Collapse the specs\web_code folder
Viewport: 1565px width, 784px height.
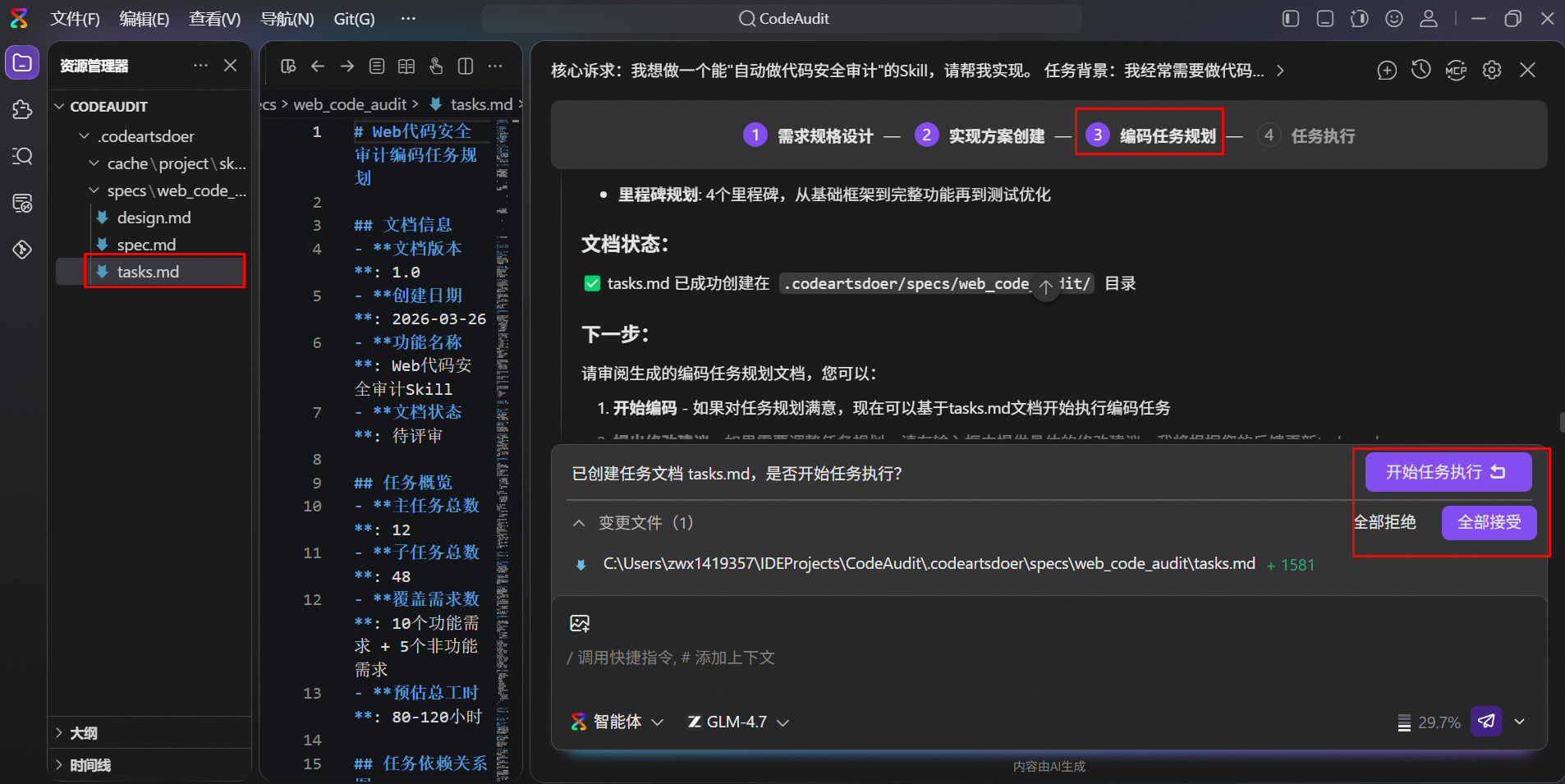(x=94, y=190)
